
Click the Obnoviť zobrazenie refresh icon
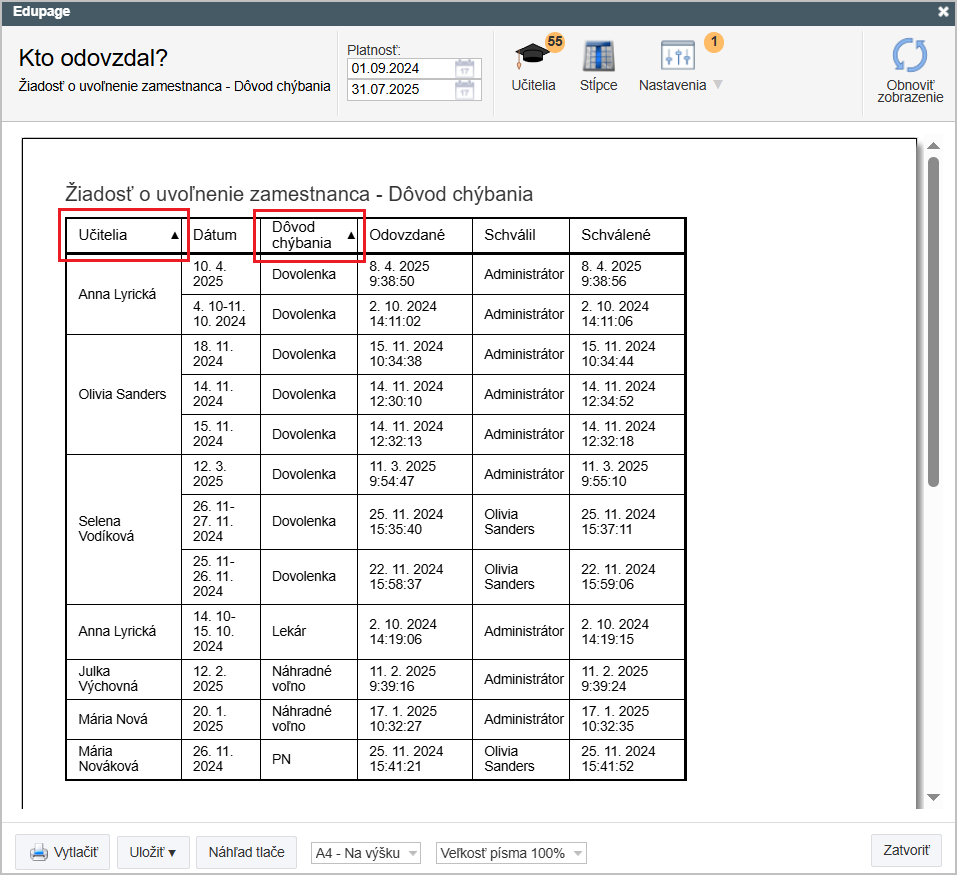(909, 57)
